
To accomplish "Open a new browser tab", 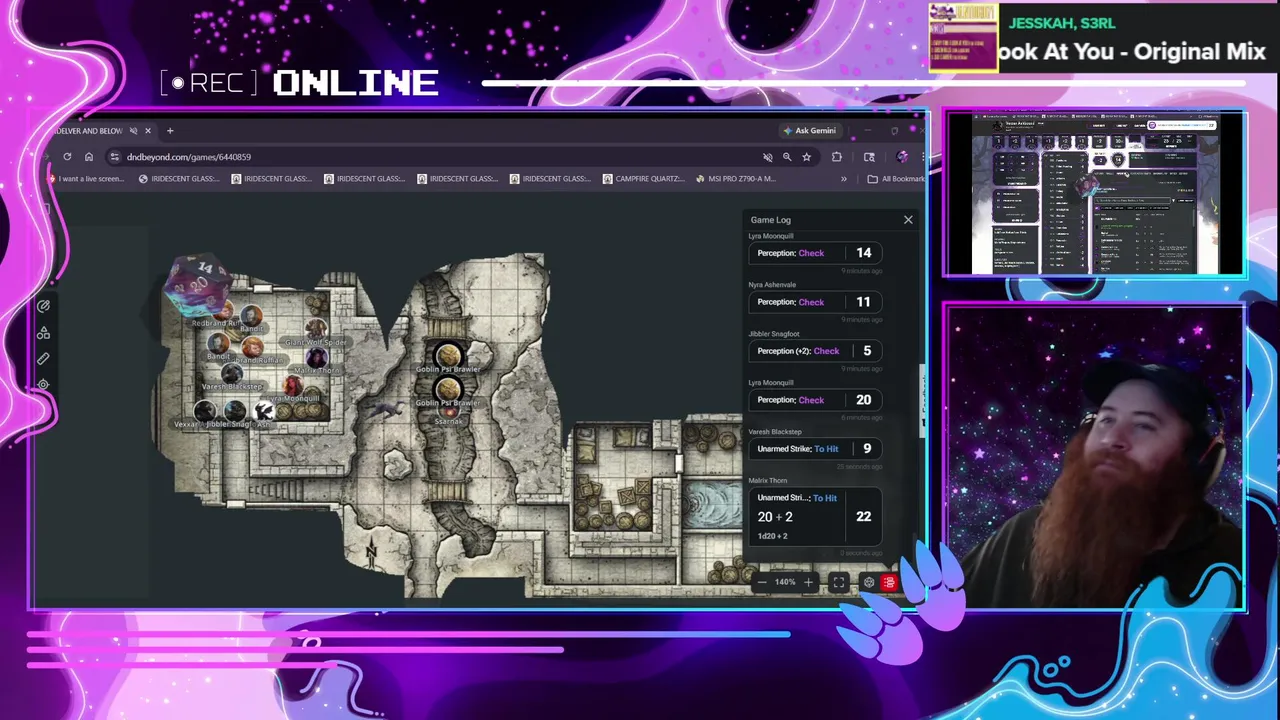I will tap(170, 131).
